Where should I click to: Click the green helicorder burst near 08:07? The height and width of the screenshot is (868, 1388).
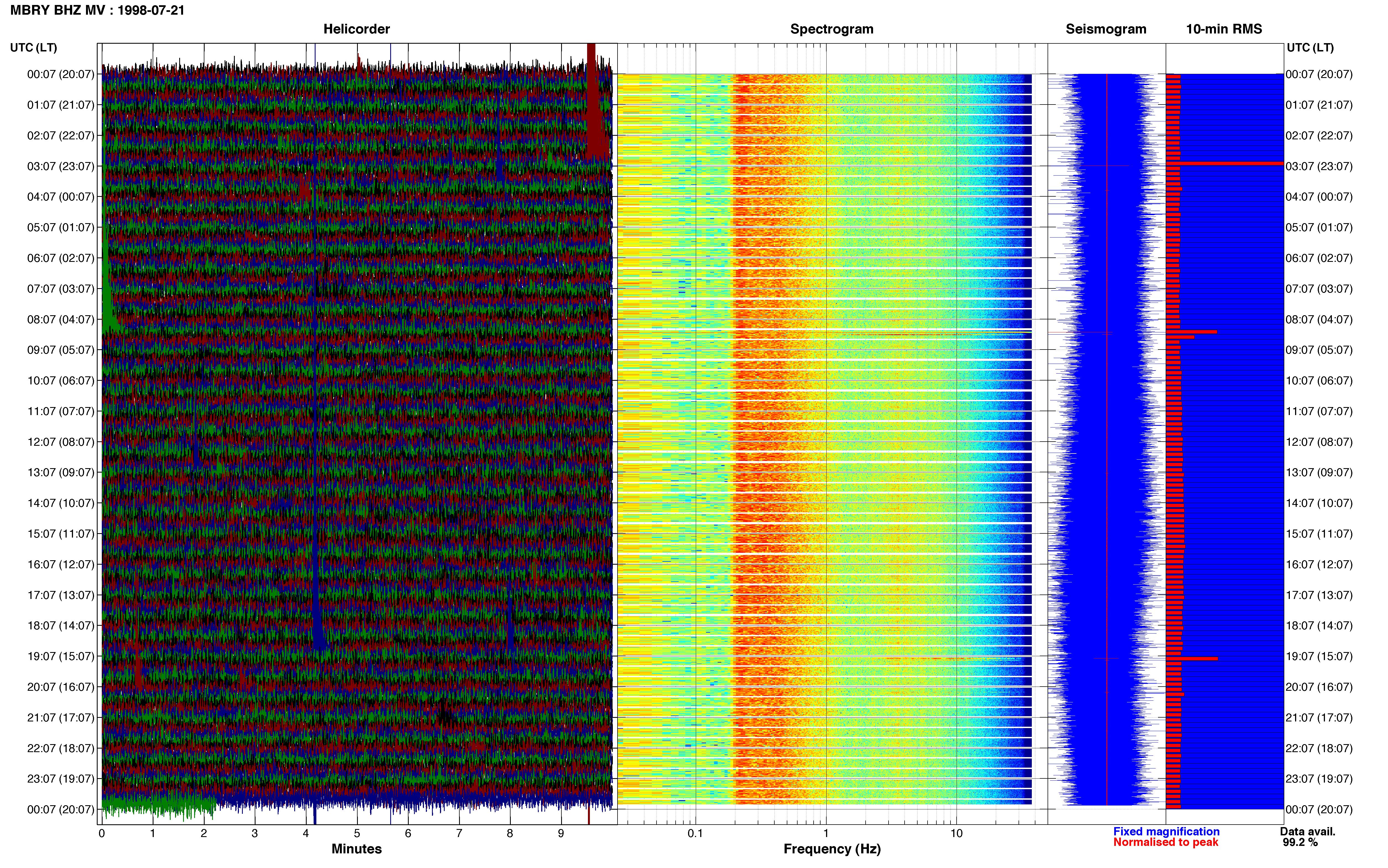click(x=108, y=276)
